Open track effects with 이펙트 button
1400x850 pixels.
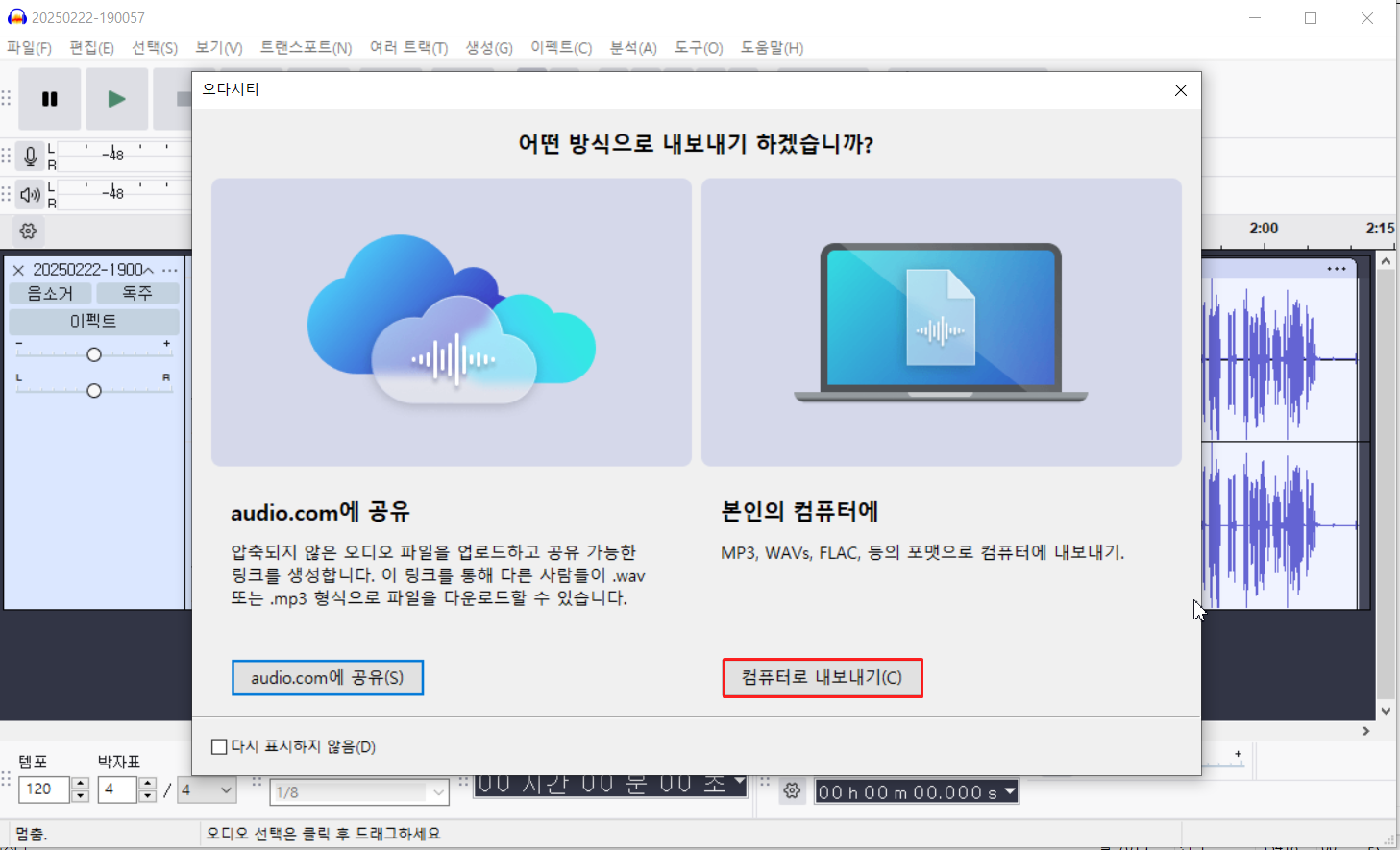click(x=94, y=321)
